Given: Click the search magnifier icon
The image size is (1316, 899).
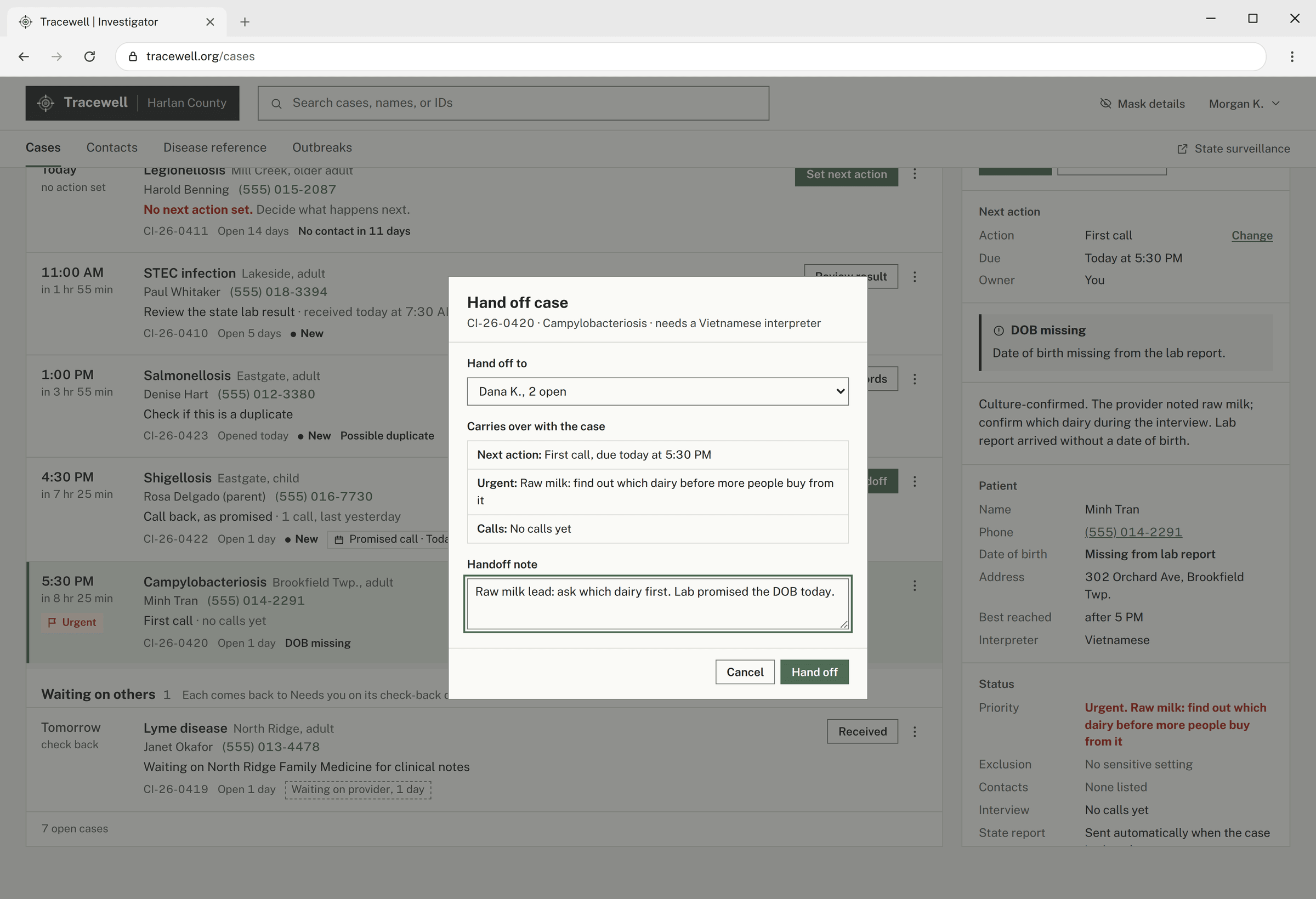Looking at the screenshot, I should pos(276,104).
